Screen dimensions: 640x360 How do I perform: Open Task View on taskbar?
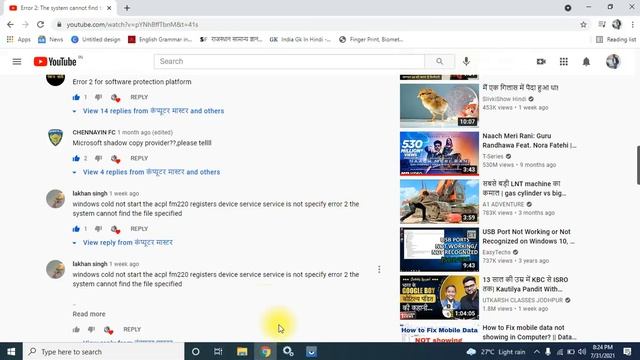tap(218, 351)
